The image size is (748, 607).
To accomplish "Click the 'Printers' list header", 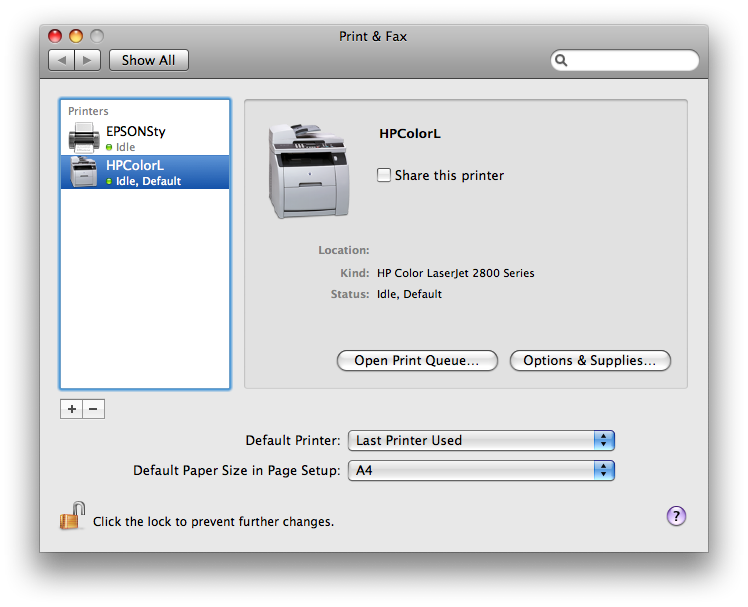I will pos(88,111).
